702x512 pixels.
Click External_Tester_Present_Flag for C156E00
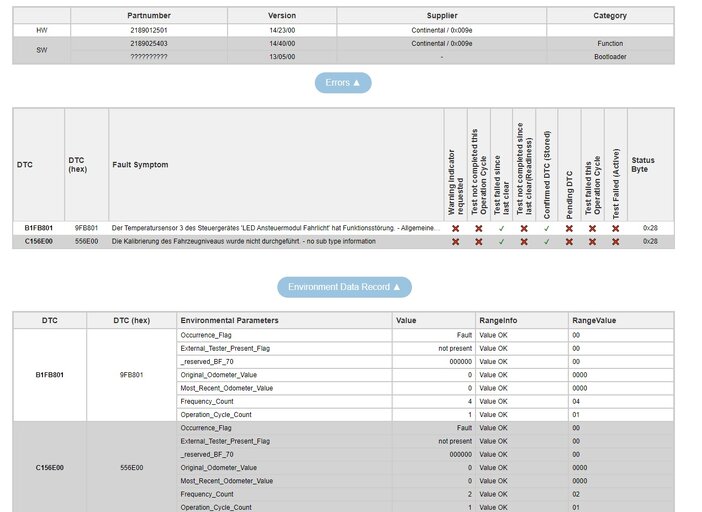pyautogui.click(x=225, y=441)
